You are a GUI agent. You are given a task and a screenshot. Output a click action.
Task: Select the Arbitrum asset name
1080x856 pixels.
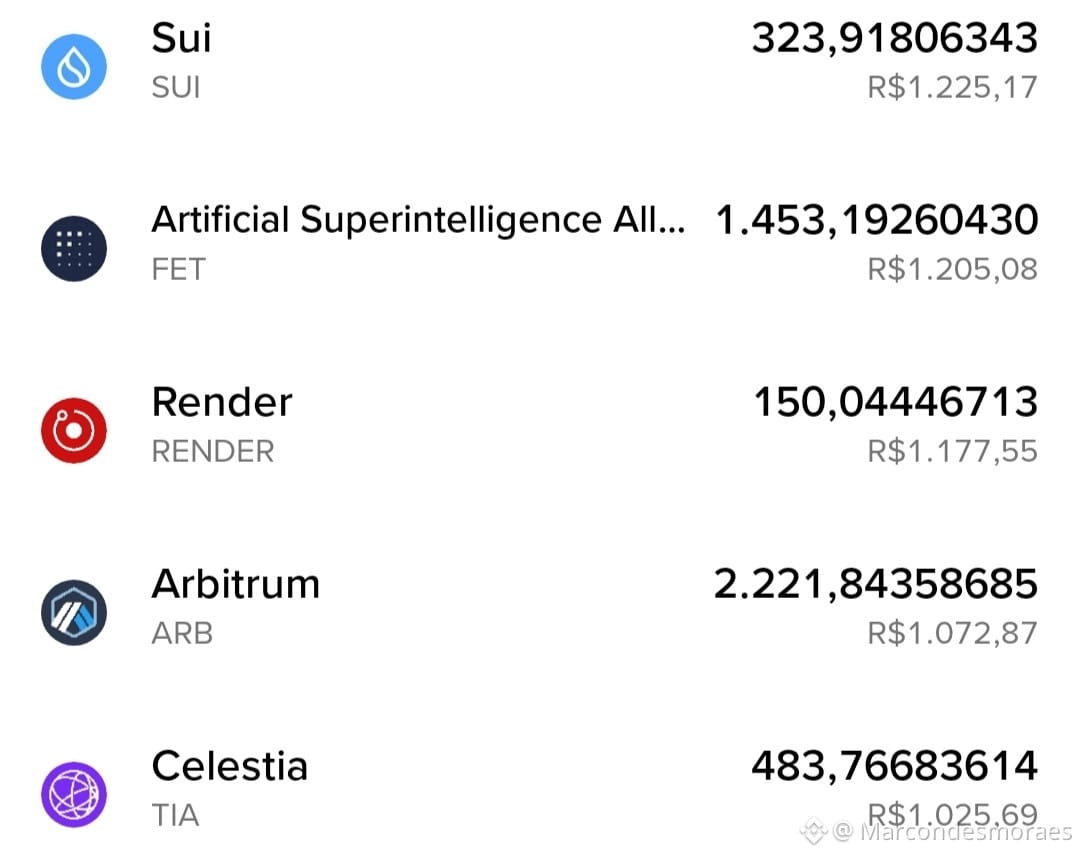[x=236, y=583]
